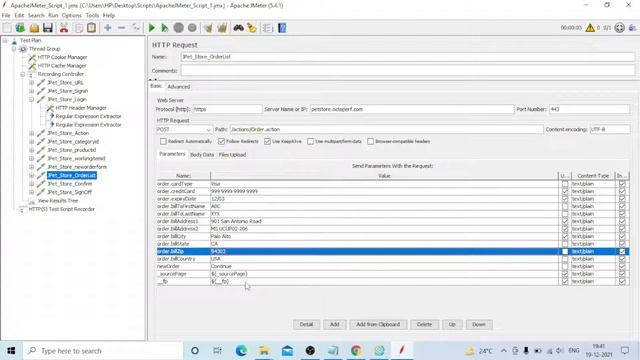The image size is (640, 360).
Task: Click the yellow warning triangle log icon
Action: [x=590, y=28]
